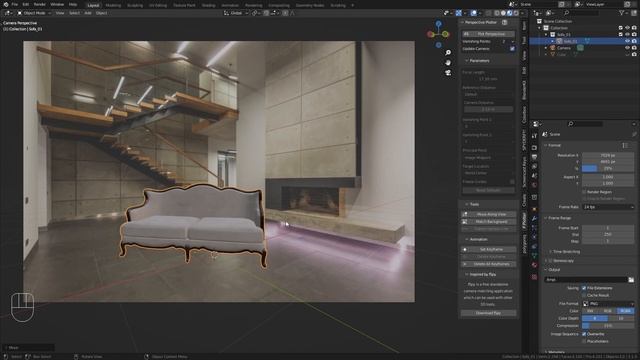640x360 pixels.
Task: Click folder icon beside output path
Action: point(631,280)
